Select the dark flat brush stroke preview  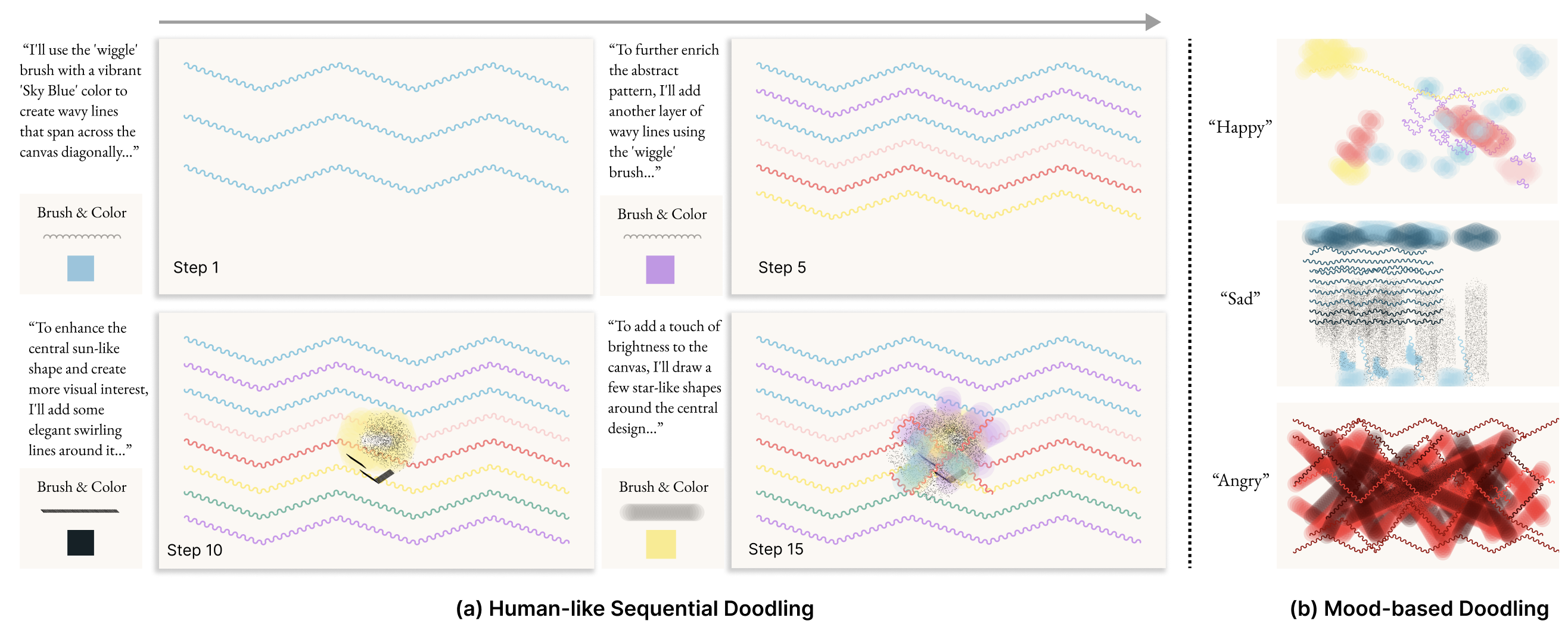80,511
